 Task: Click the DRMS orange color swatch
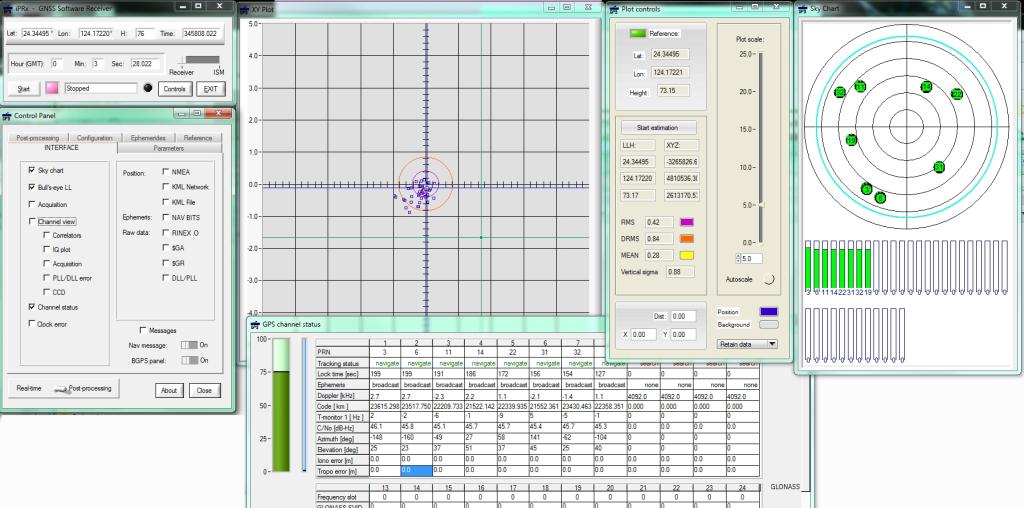(x=687, y=239)
